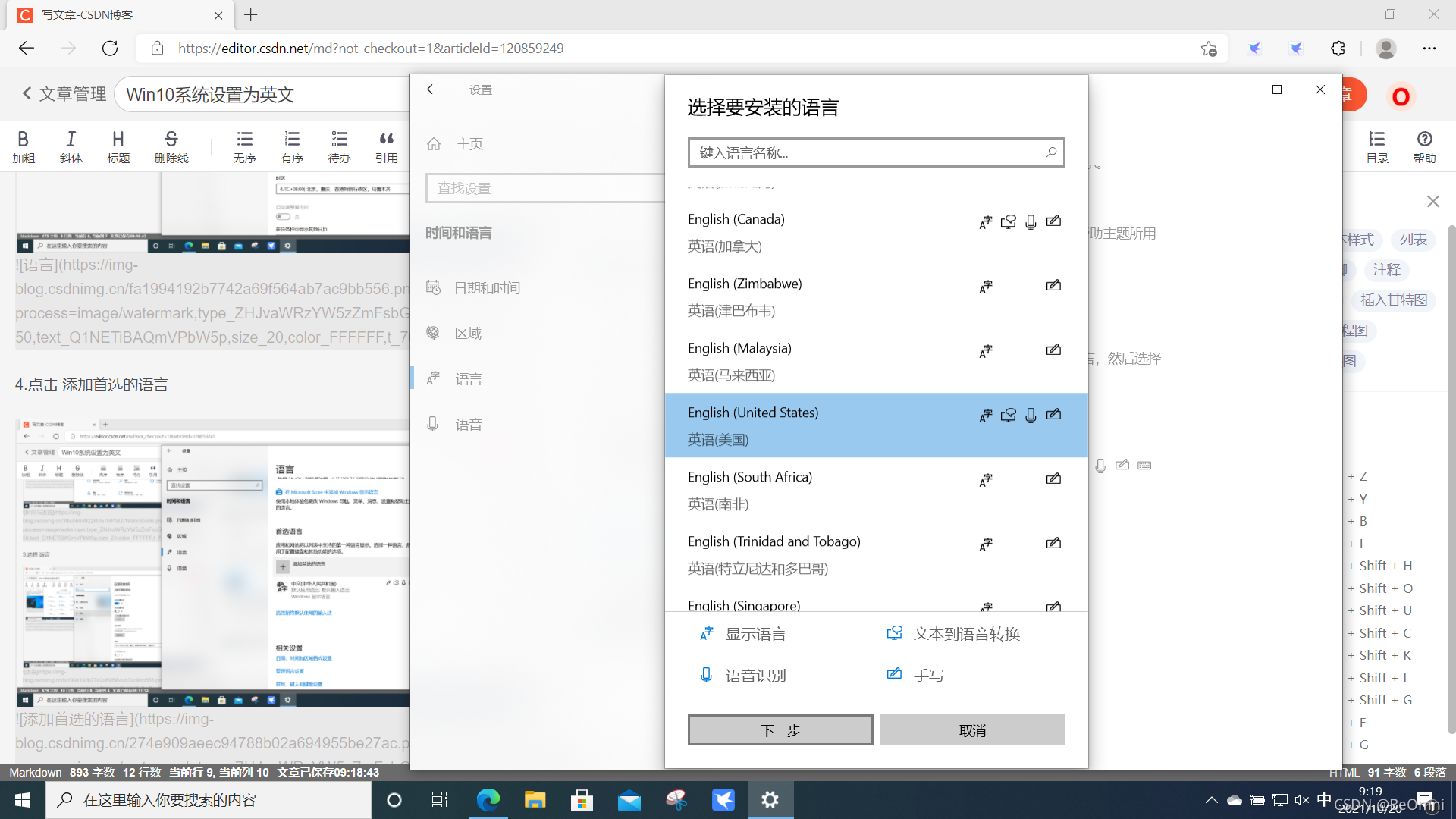The image size is (1456, 819).
Task: Toggle Strikethrough (删除线) formatting
Action: tap(171, 146)
